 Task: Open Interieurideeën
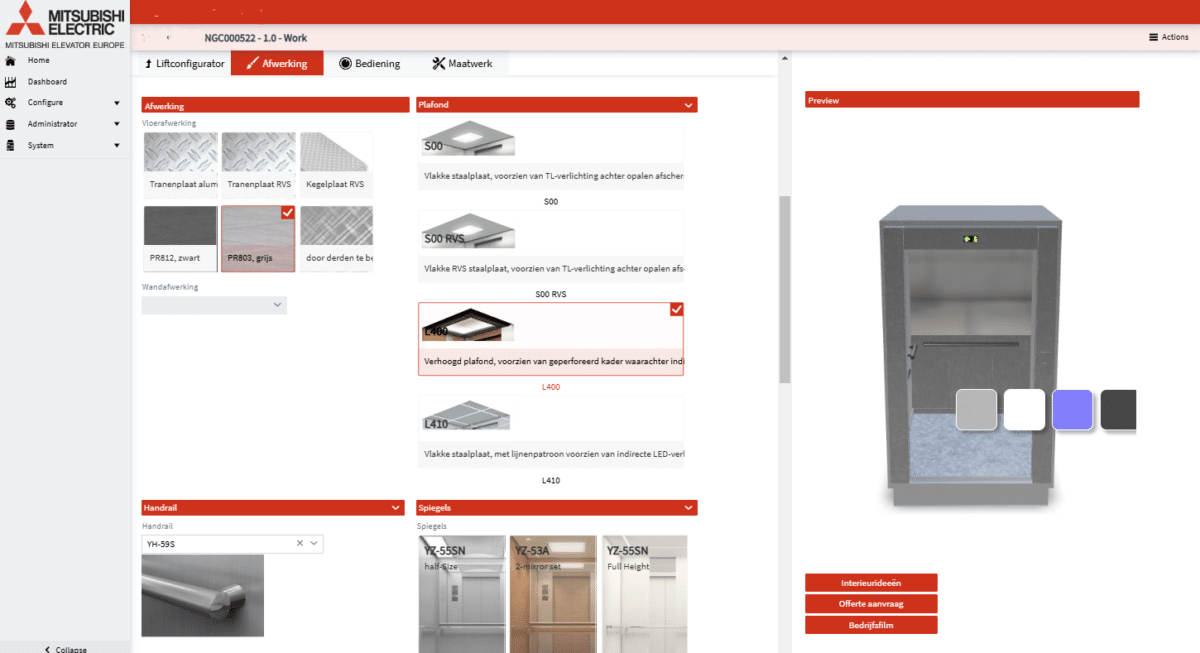click(870, 582)
